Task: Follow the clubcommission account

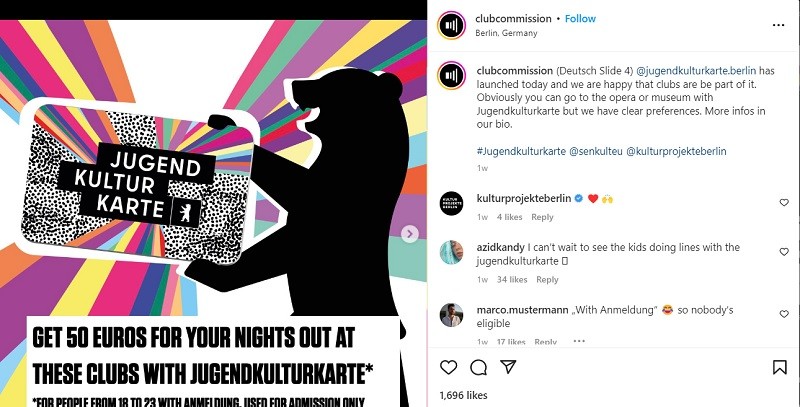Action: click(x=580, y=19)
